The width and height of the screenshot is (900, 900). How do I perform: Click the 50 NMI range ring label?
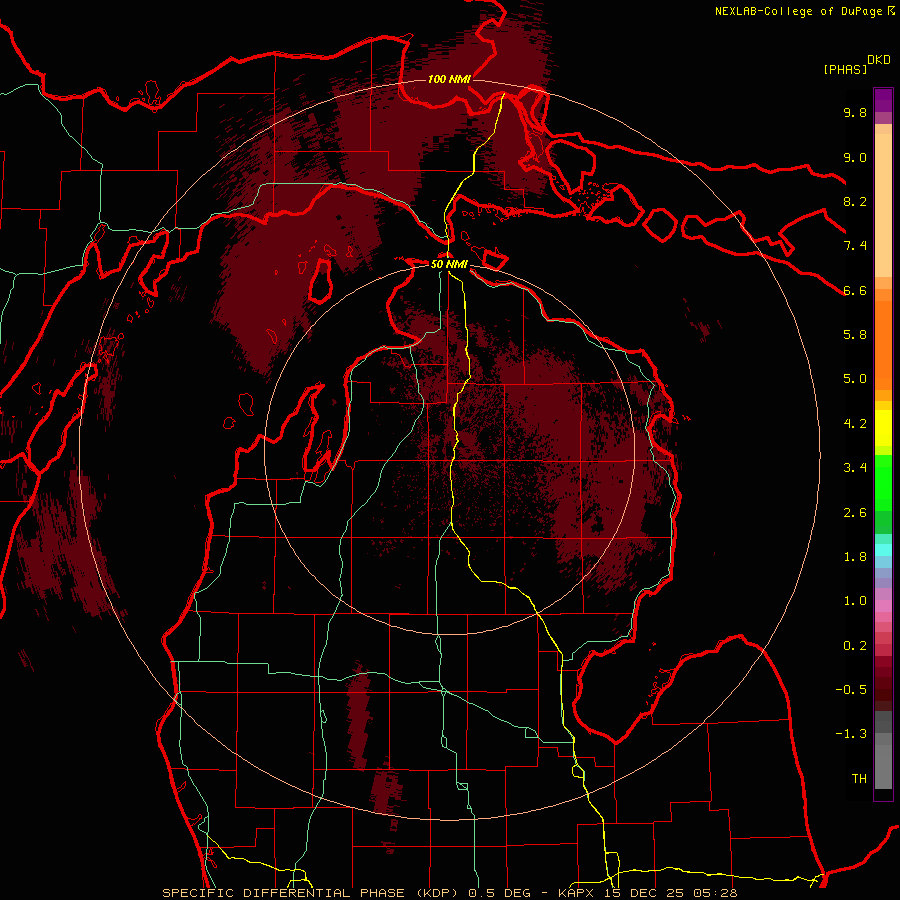point(449,264)
